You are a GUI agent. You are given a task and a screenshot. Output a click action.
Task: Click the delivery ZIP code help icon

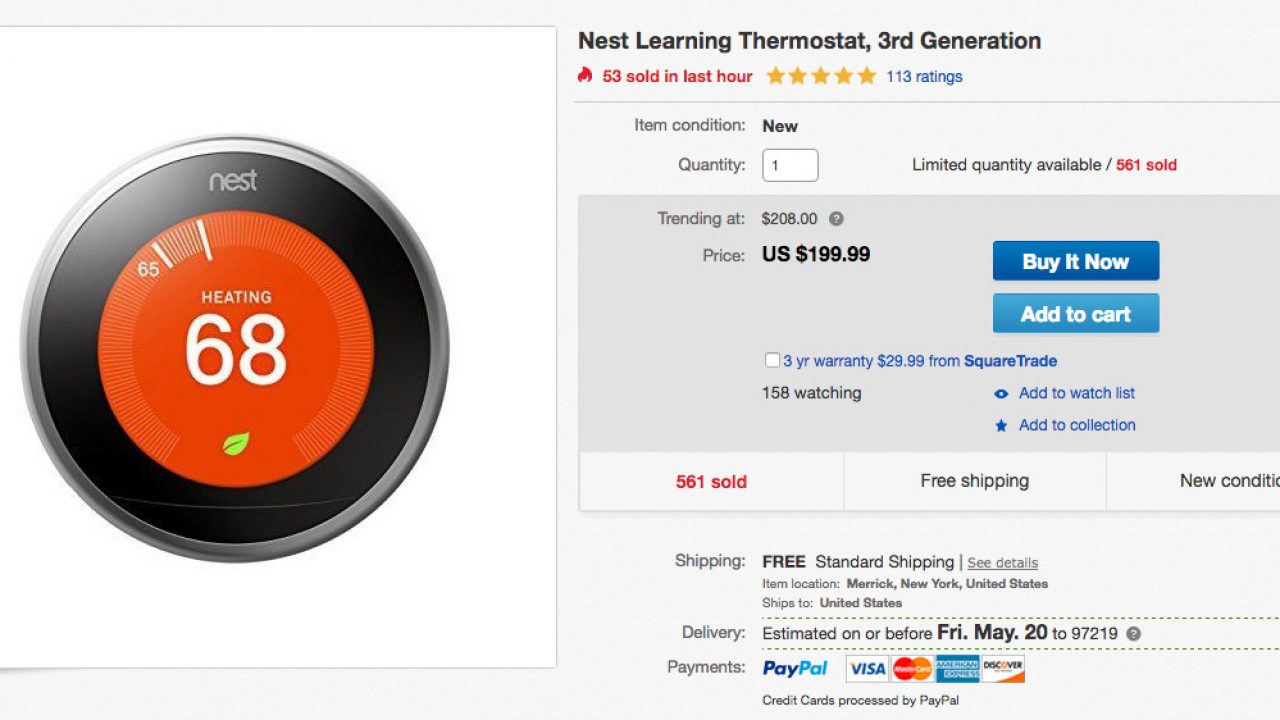(1133, 634)
